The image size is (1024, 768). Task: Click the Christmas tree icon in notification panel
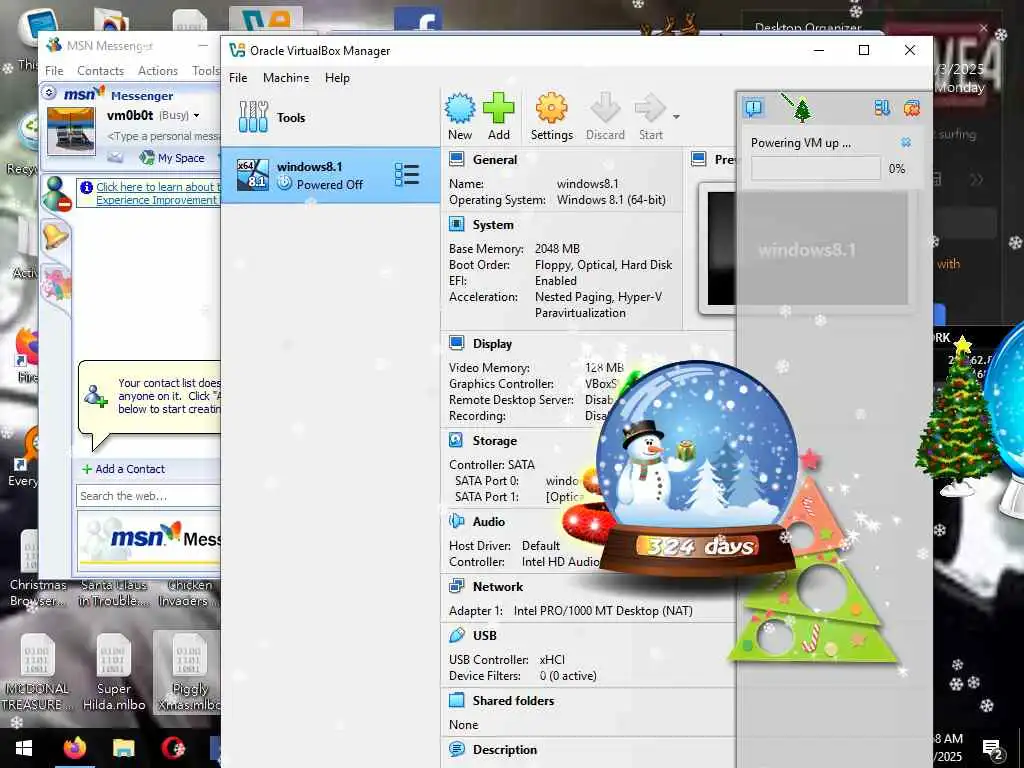[x=801, y=108]
